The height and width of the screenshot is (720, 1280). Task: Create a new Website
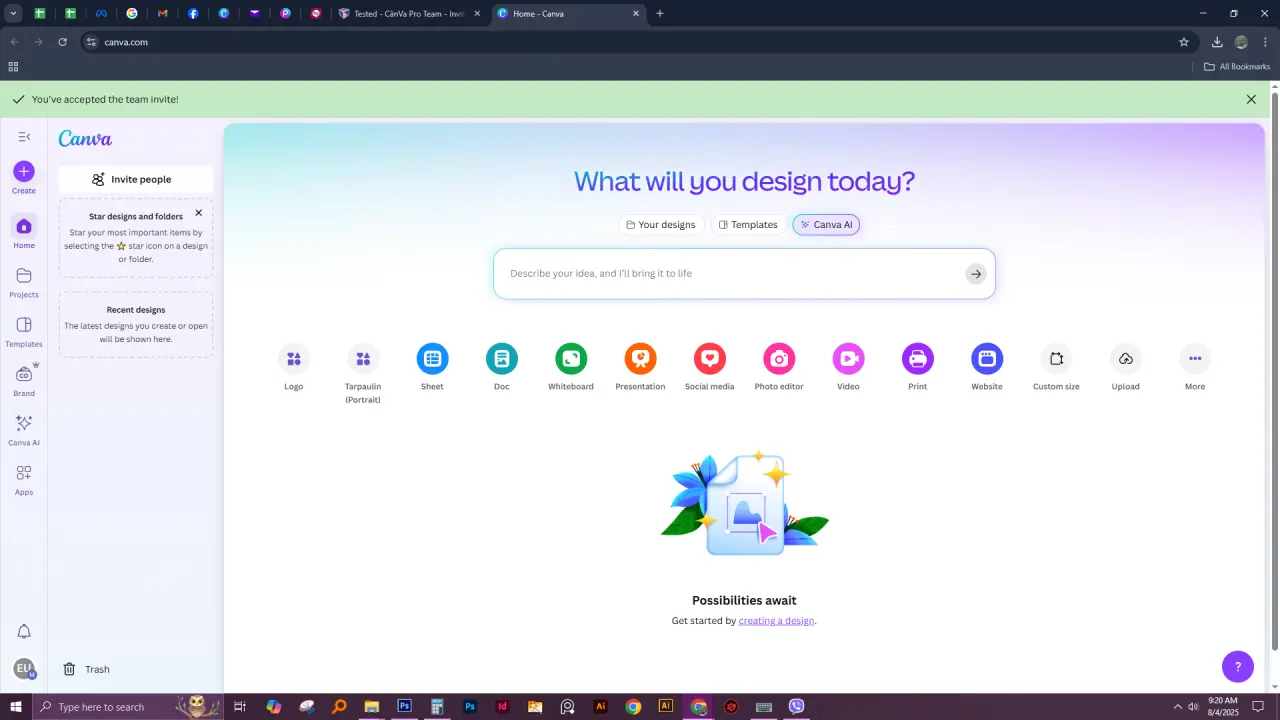[987, 367]
